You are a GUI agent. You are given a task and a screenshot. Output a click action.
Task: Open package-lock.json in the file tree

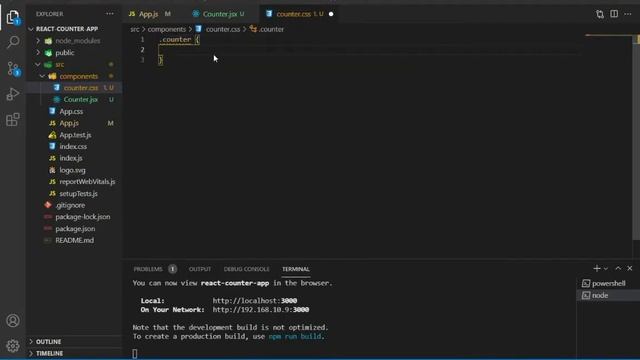[74, 217]
